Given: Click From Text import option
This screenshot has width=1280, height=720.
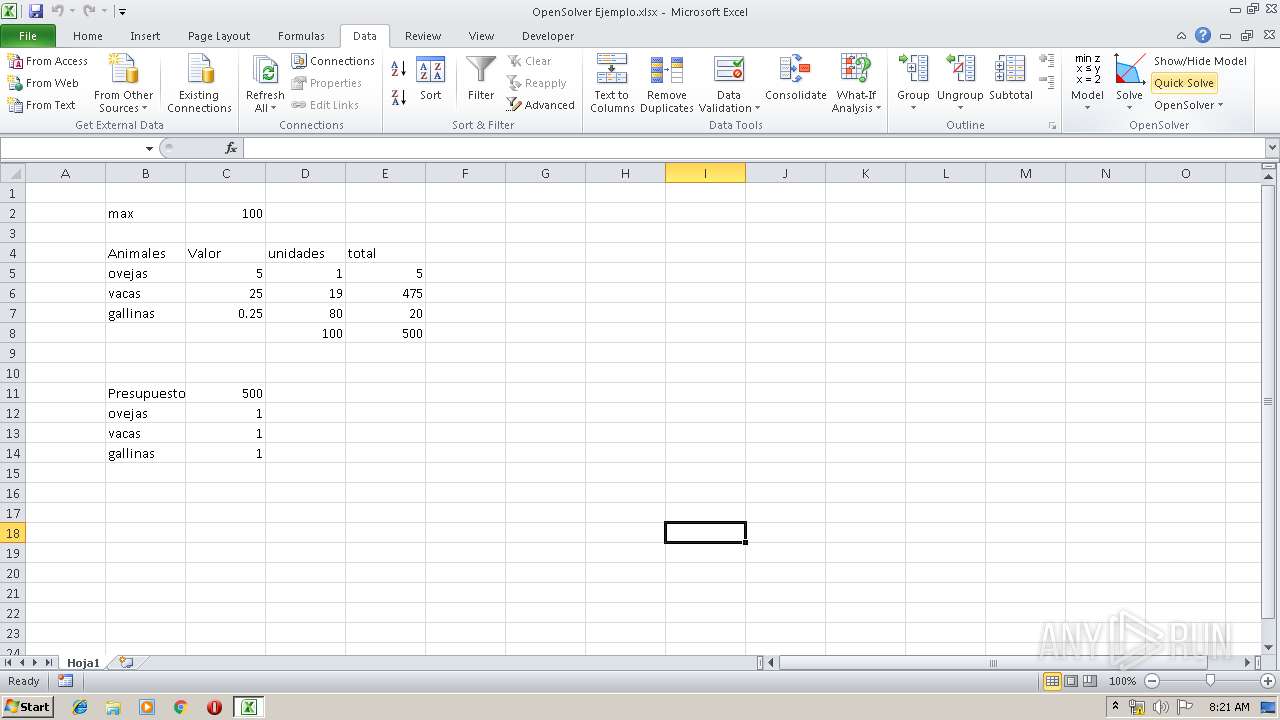Looking at the screenshot, I should click(x=41, y=105).
